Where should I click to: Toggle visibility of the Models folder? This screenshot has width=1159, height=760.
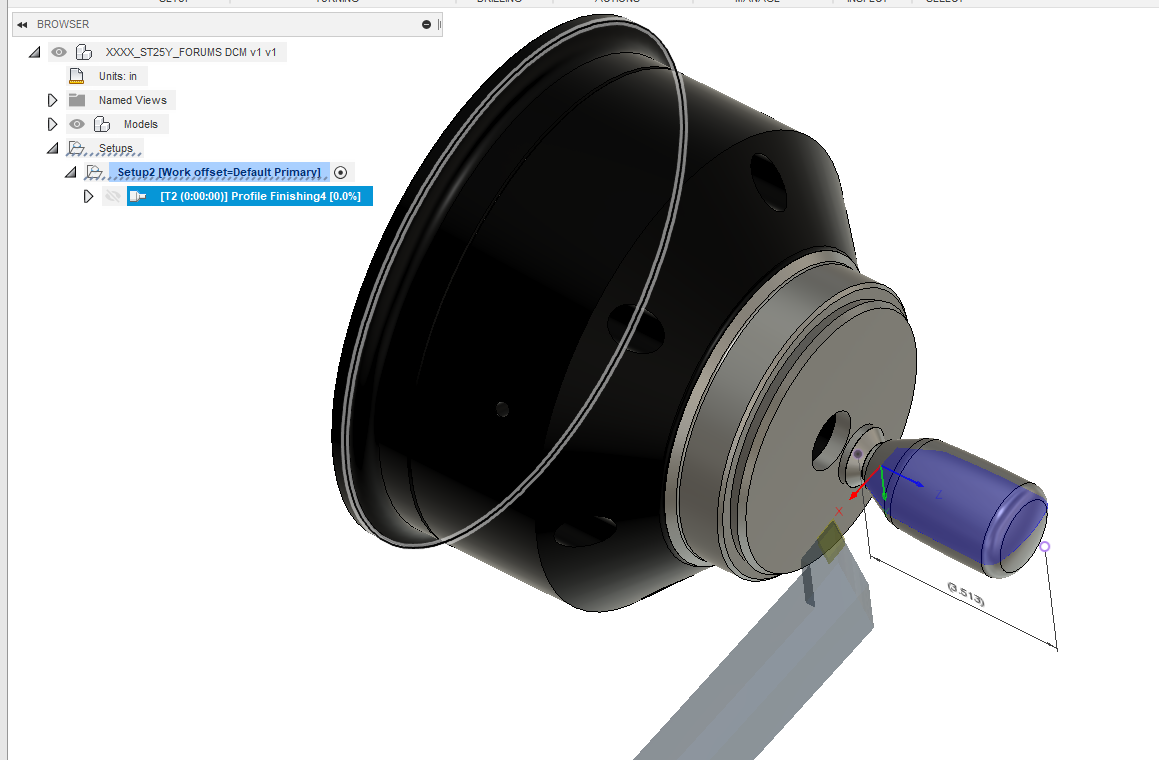pyautogui.click(x=76, y=123)
